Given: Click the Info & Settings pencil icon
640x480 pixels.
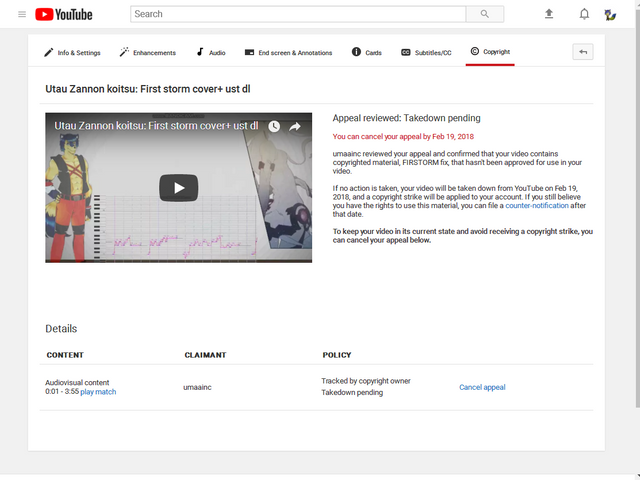Looking at the screenshot, I should pos(49,52).
